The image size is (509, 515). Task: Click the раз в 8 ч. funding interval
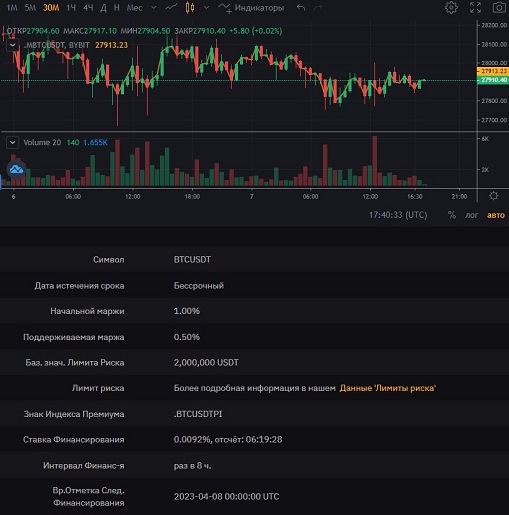pos(192,465)
